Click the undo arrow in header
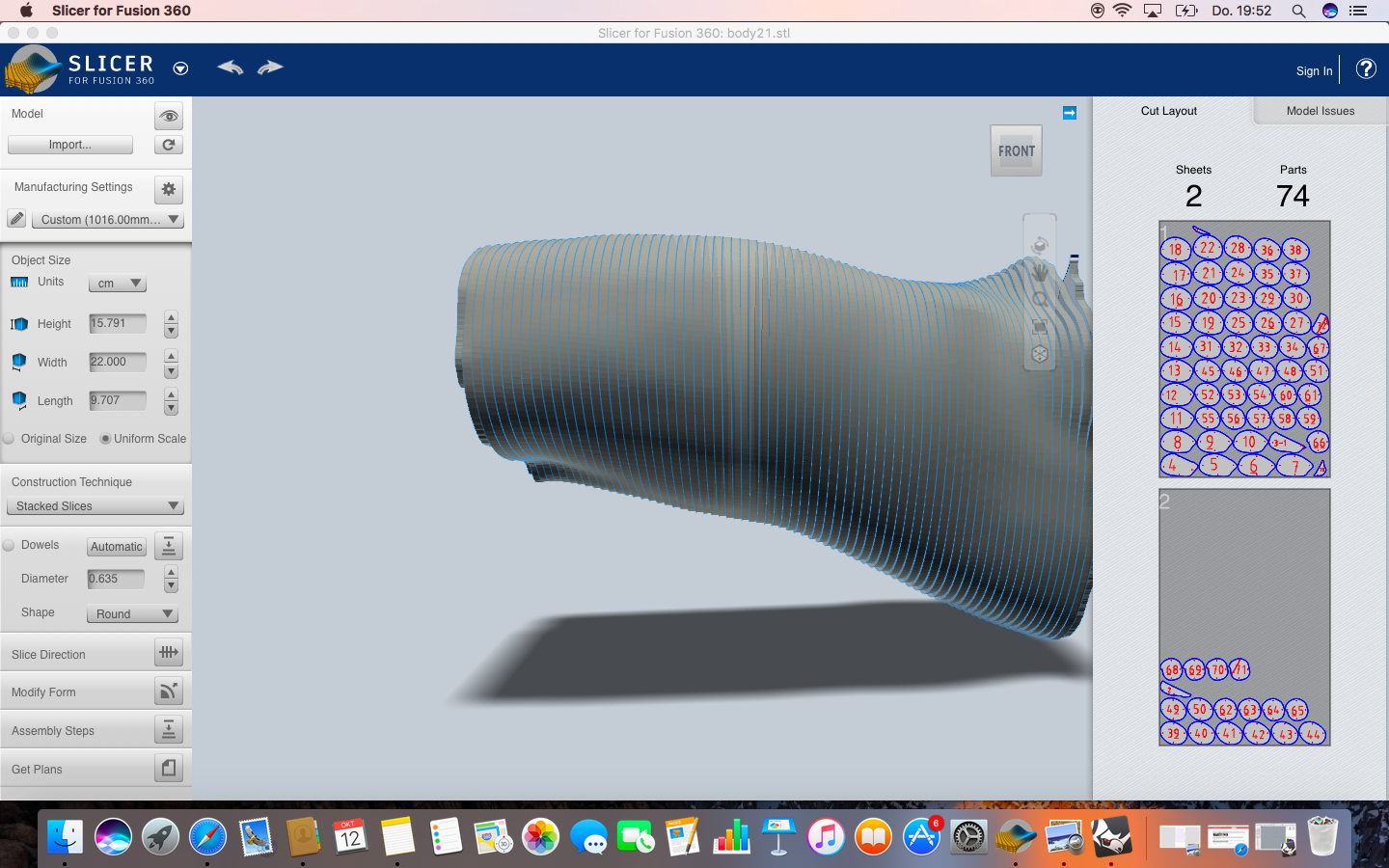This screenshot has height=868, width=1389. coord(230,68)
